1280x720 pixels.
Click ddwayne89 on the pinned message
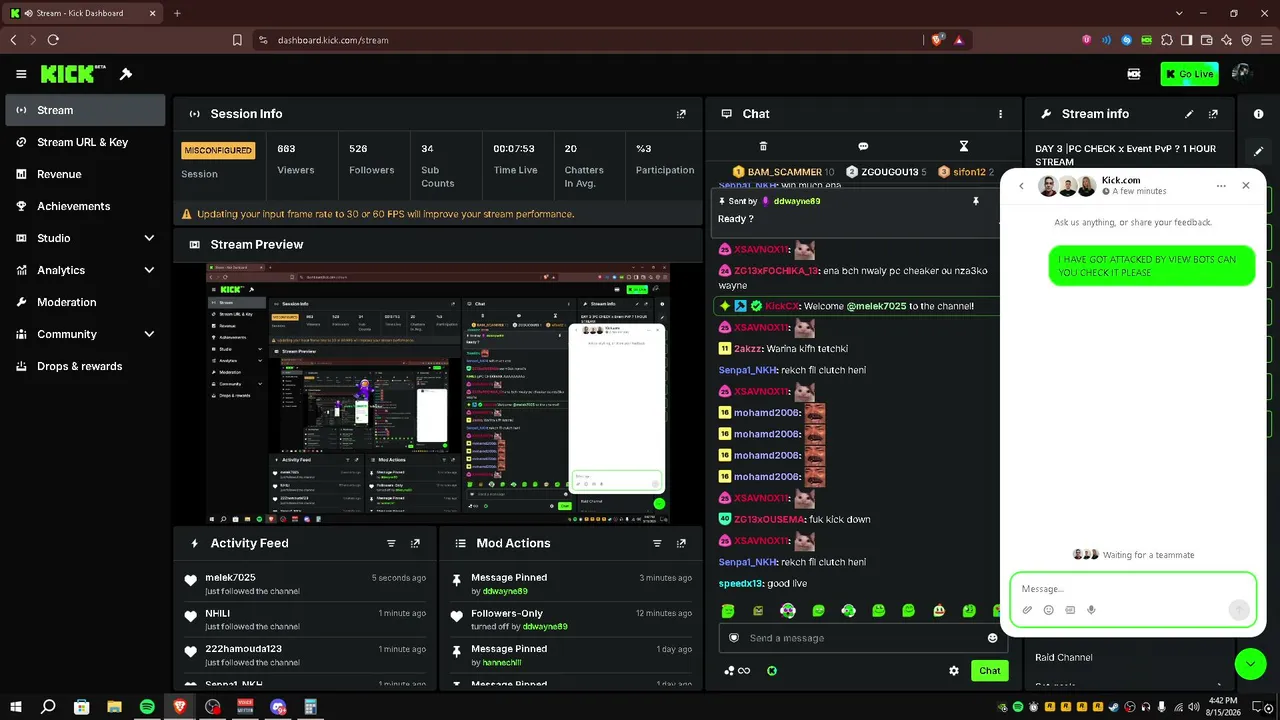point(797,201)
